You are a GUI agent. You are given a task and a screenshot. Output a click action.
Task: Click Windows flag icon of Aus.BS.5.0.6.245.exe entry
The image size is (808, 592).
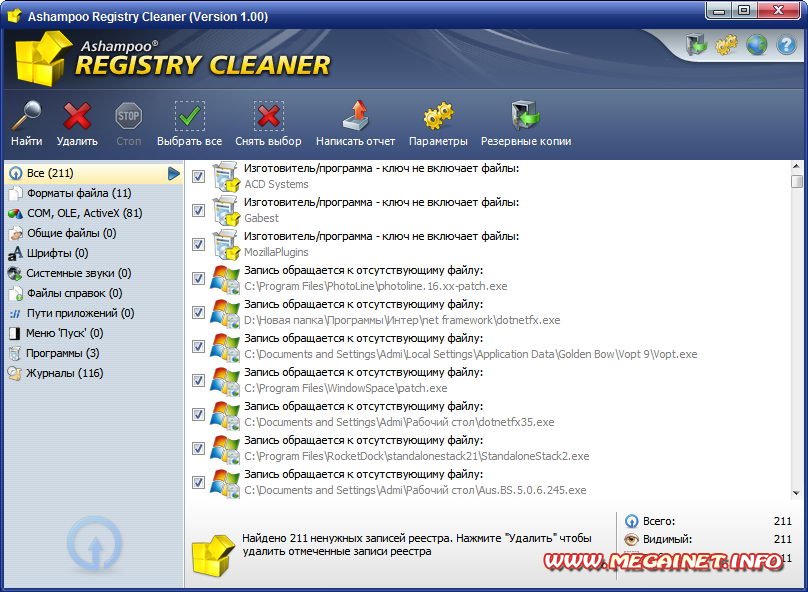tap(225, 483)
